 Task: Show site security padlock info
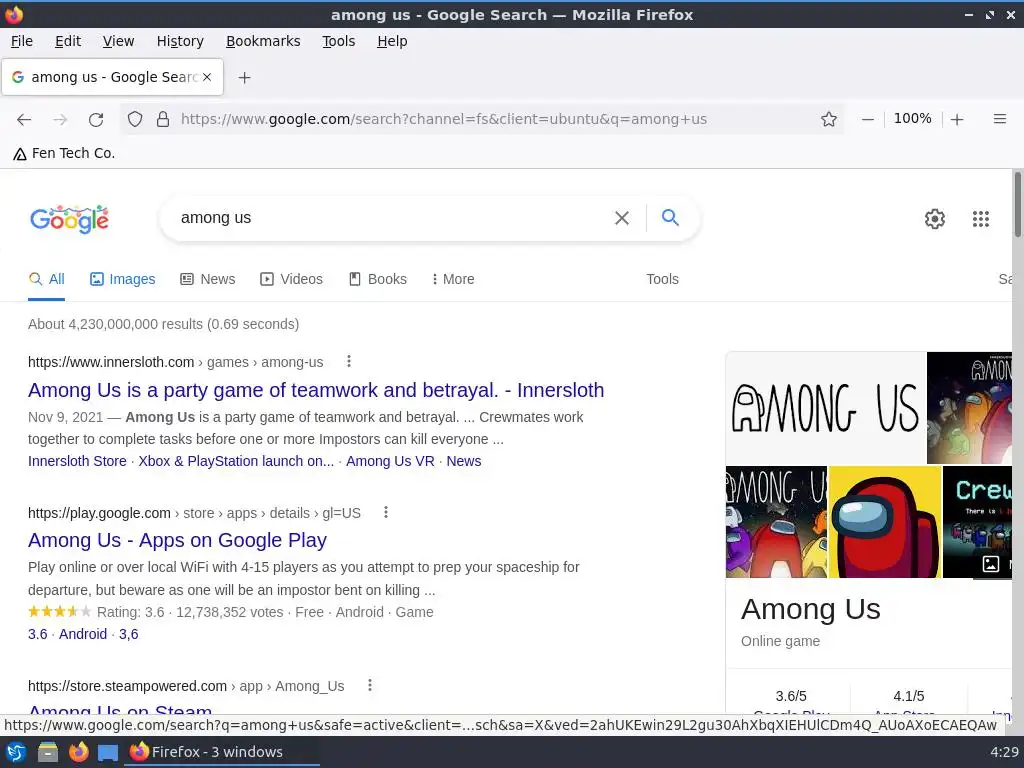163,119
